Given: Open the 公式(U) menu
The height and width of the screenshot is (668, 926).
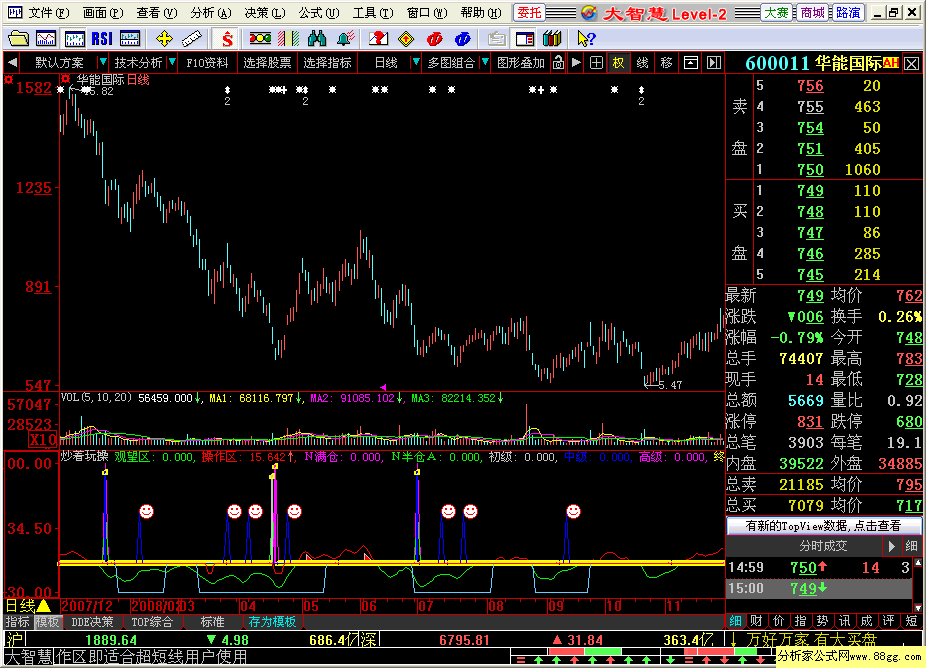Looking at the screenshot, I should click(x=319, y=12).
